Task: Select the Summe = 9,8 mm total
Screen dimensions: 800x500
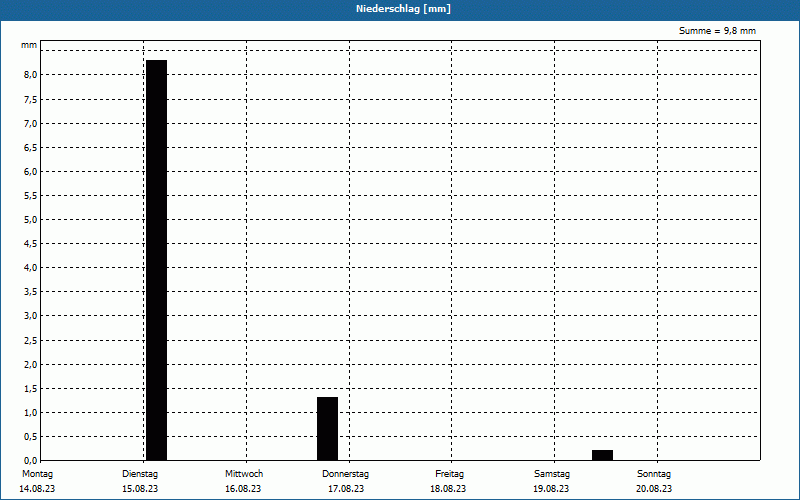Action: [717, 31]
